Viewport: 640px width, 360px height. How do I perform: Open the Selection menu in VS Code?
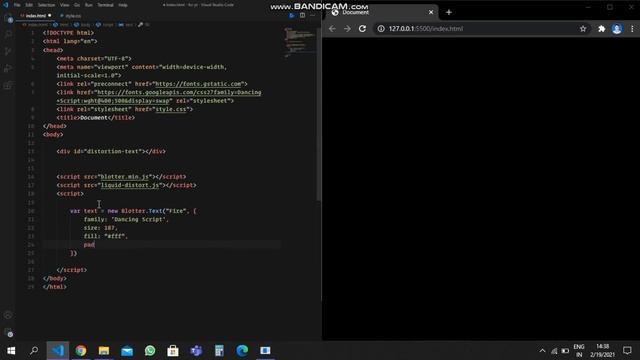(x=46, y=5)
